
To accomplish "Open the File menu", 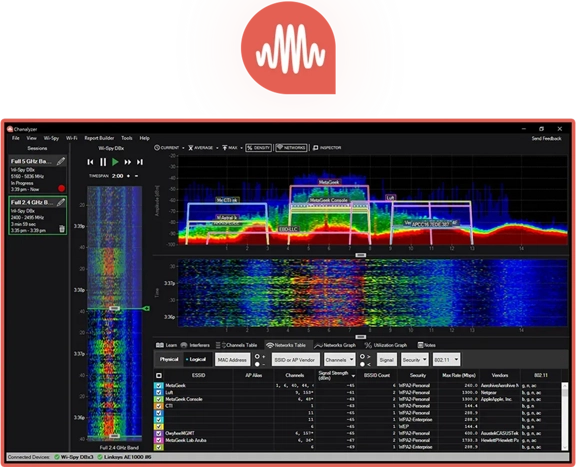I will coord(15,138).
